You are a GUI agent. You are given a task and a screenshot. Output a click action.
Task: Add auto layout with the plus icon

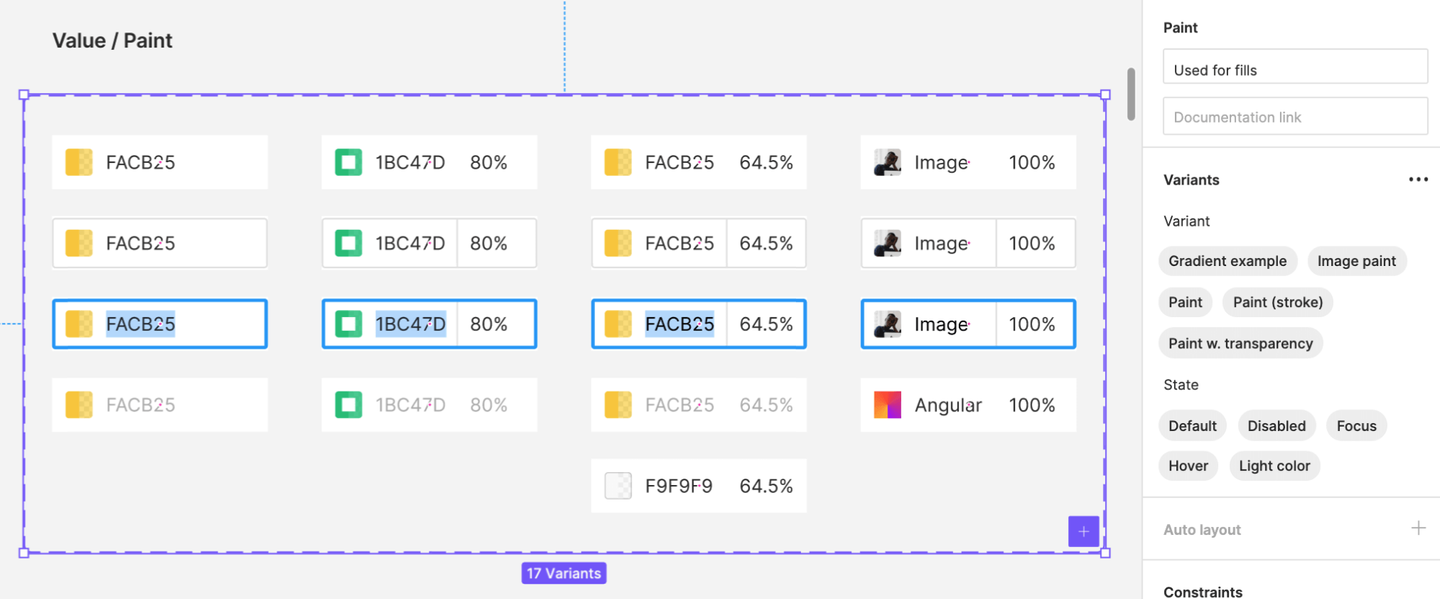click(x=1418, y=528)
